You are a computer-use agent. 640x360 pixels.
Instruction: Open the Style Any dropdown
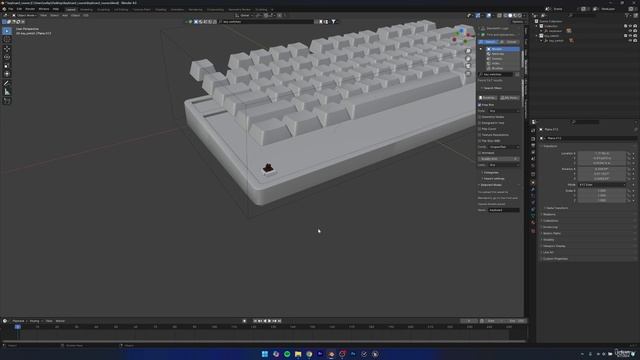504,111
